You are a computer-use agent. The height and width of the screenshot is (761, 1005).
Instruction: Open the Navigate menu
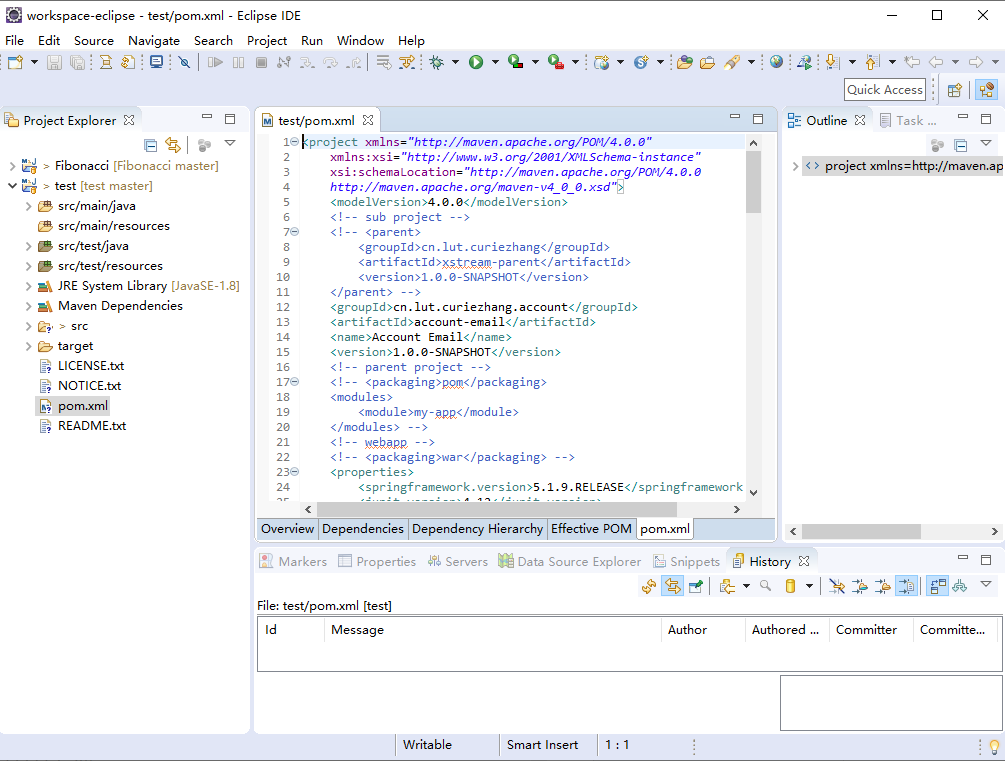pyautogui.click(x=154, y=40)
